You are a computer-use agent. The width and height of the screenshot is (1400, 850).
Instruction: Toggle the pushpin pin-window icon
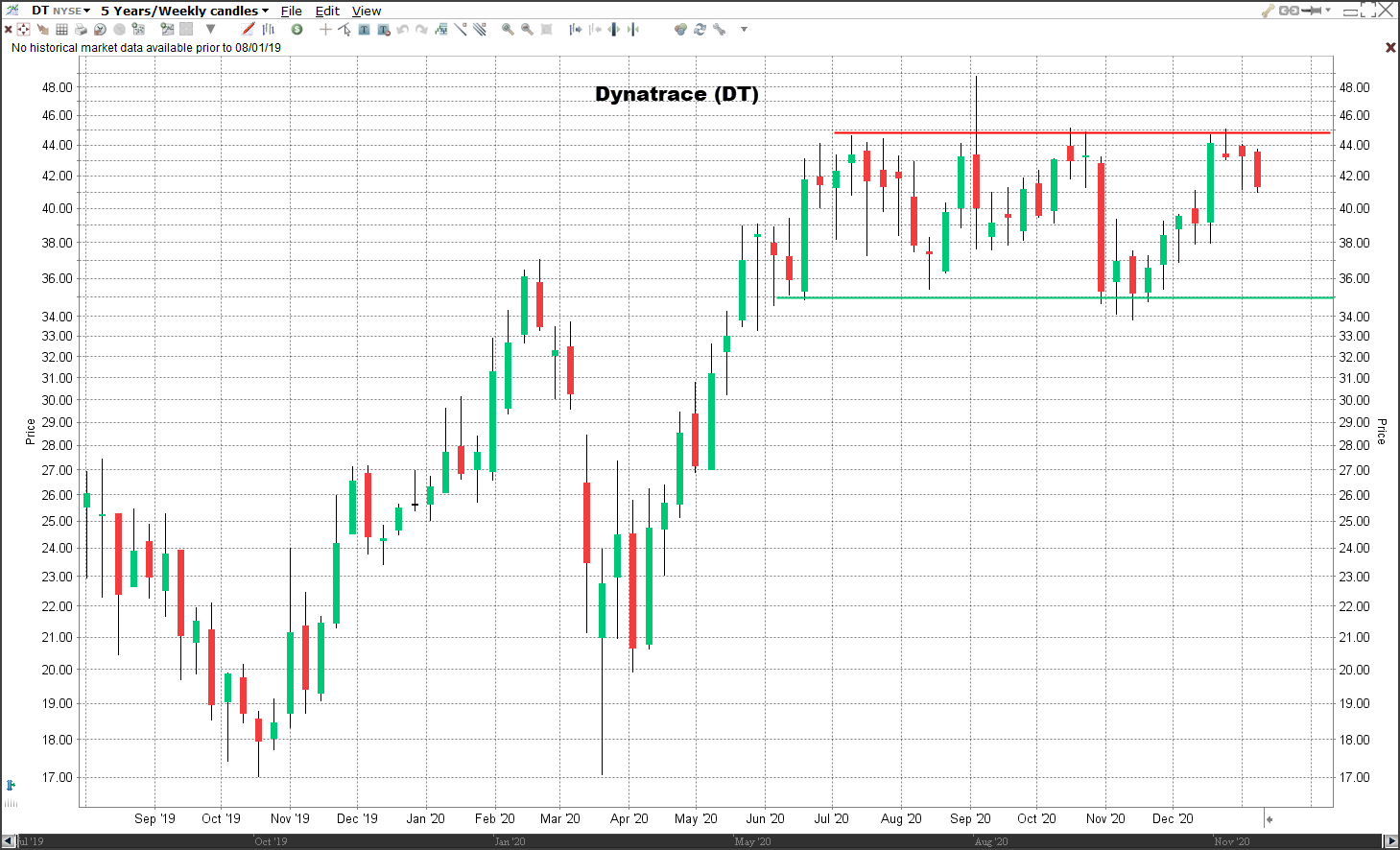[1311, 11]
